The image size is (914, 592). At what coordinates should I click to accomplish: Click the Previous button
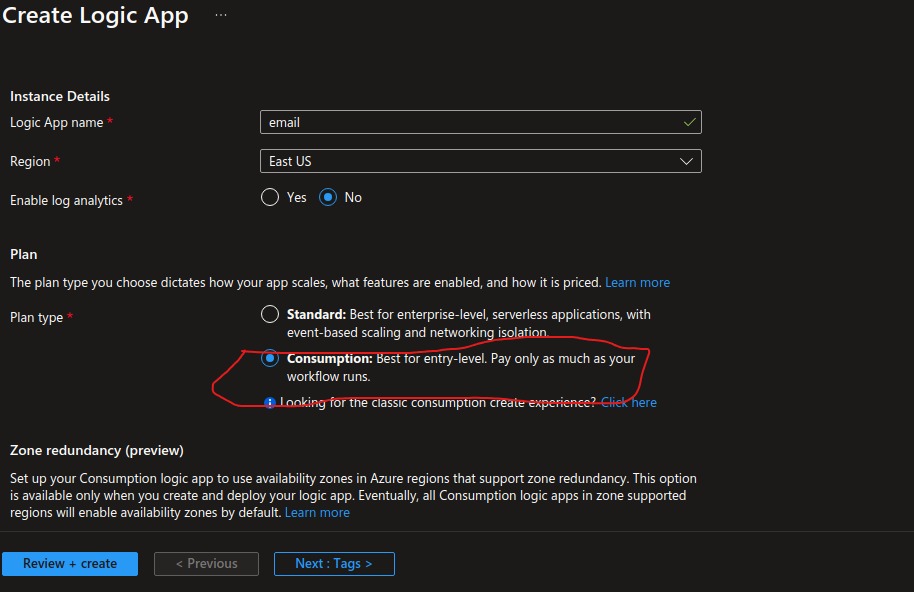point(206,564)
